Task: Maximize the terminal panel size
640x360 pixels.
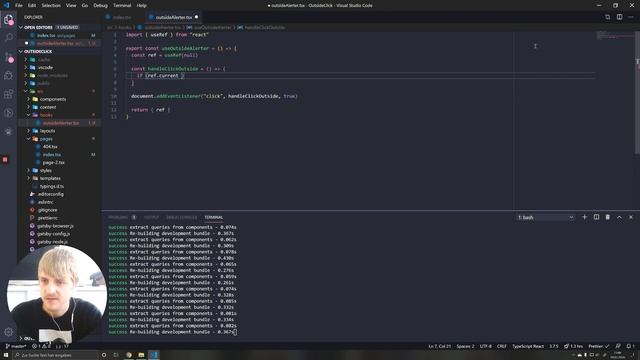Action: point(619,217)
